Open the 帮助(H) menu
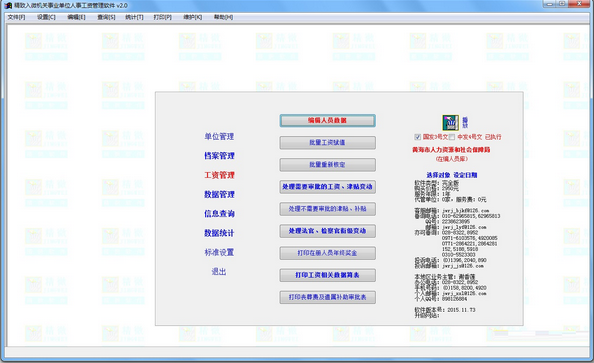594x363 pixels. (224, 17)
